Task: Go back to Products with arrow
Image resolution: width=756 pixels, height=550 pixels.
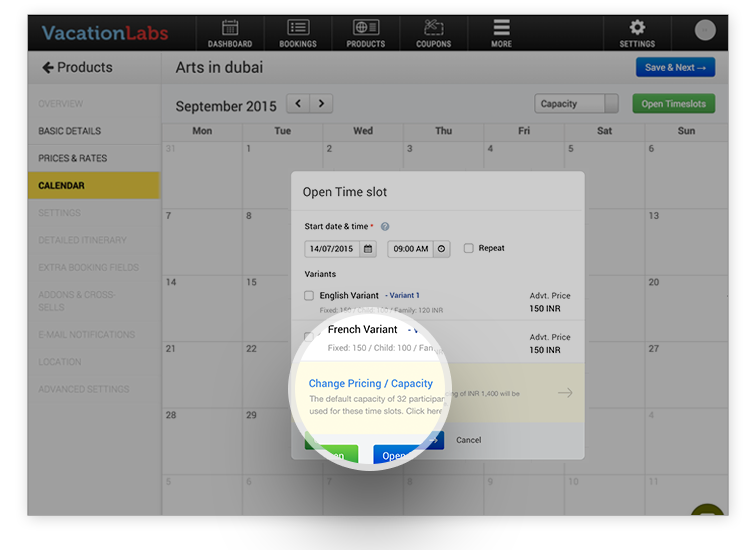Action: point(78,67)
